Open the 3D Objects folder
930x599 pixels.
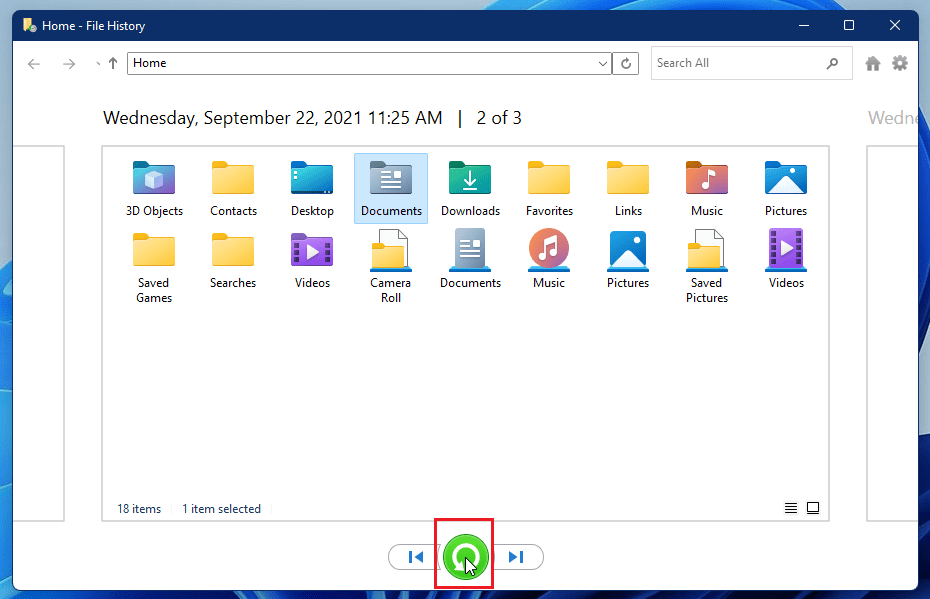click(x=154, y=189)
